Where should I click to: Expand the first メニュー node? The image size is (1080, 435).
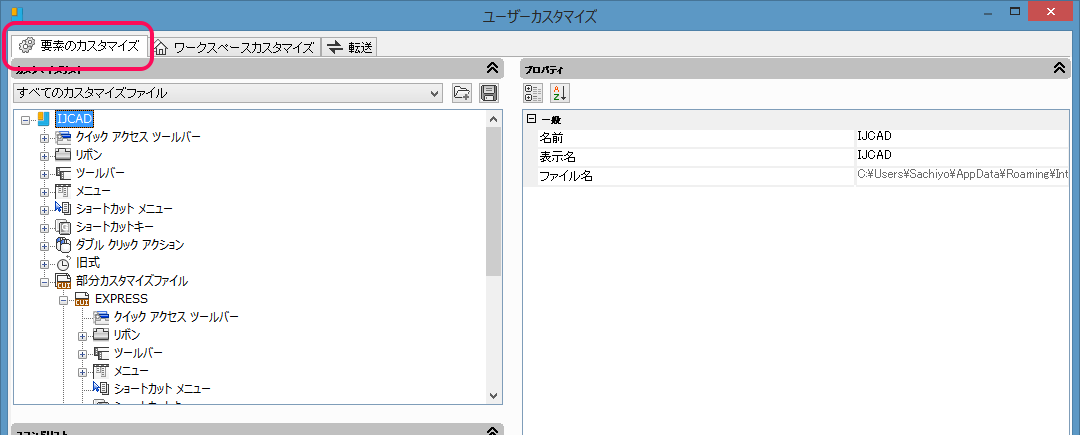[x=44, y=191]
